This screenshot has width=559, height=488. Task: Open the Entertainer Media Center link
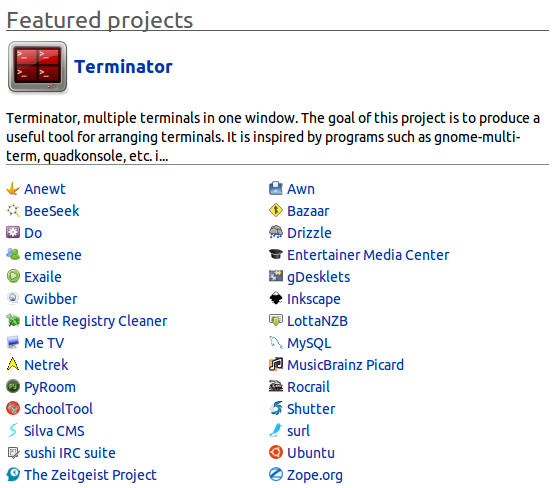(x=368, y=255)
